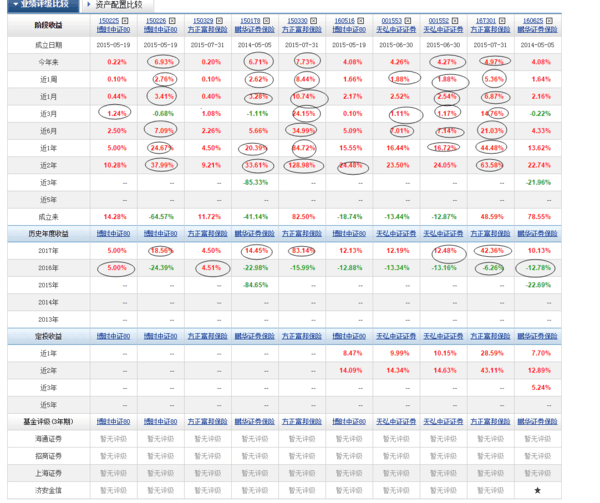The image size is (600, 503).
Task: Click the 近1周 row label
Action: tap(49, 80)
